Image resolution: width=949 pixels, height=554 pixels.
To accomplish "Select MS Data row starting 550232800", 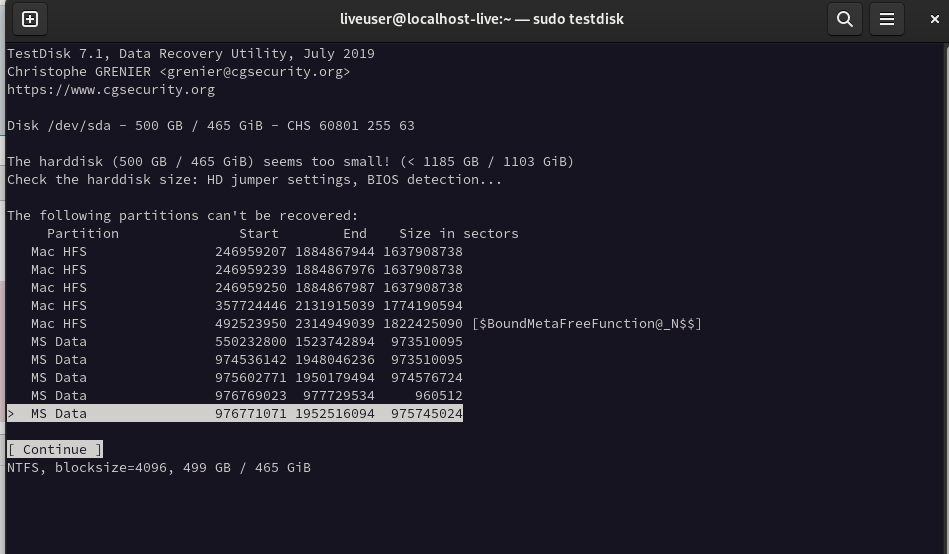I will pyautogui.click(x=247, y=341).
